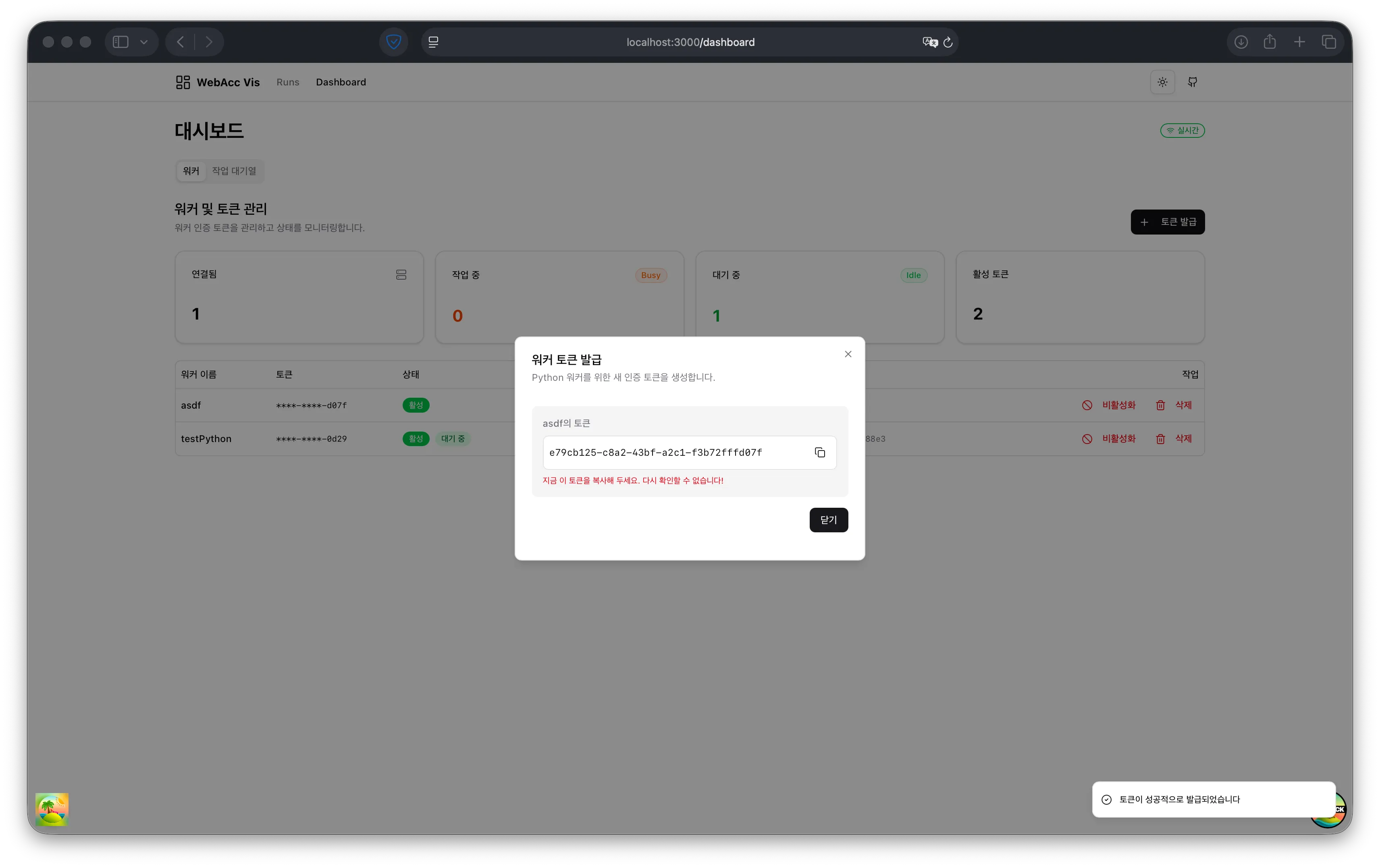Click the Safari reload page icon

click(948, 42)
